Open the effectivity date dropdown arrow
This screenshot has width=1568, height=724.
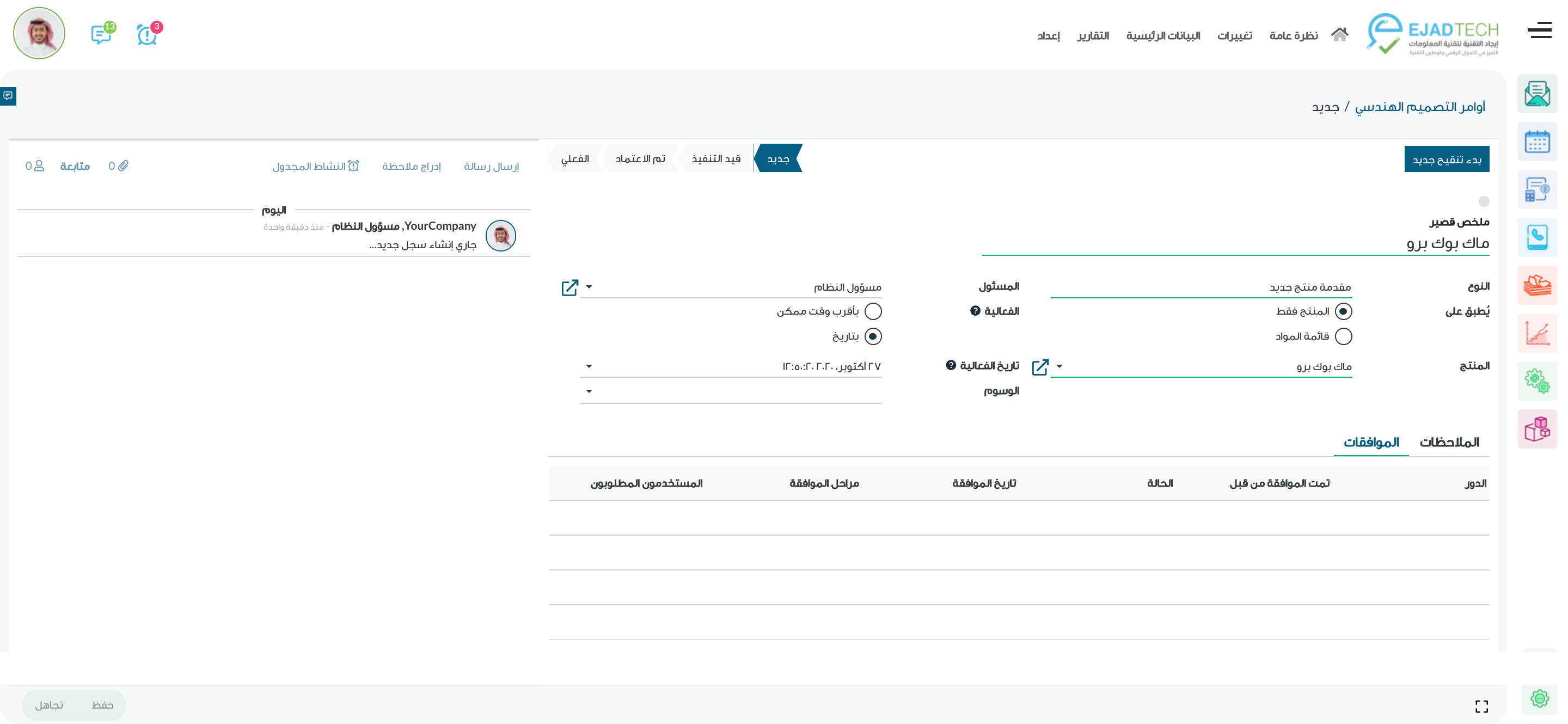(589, 366)
